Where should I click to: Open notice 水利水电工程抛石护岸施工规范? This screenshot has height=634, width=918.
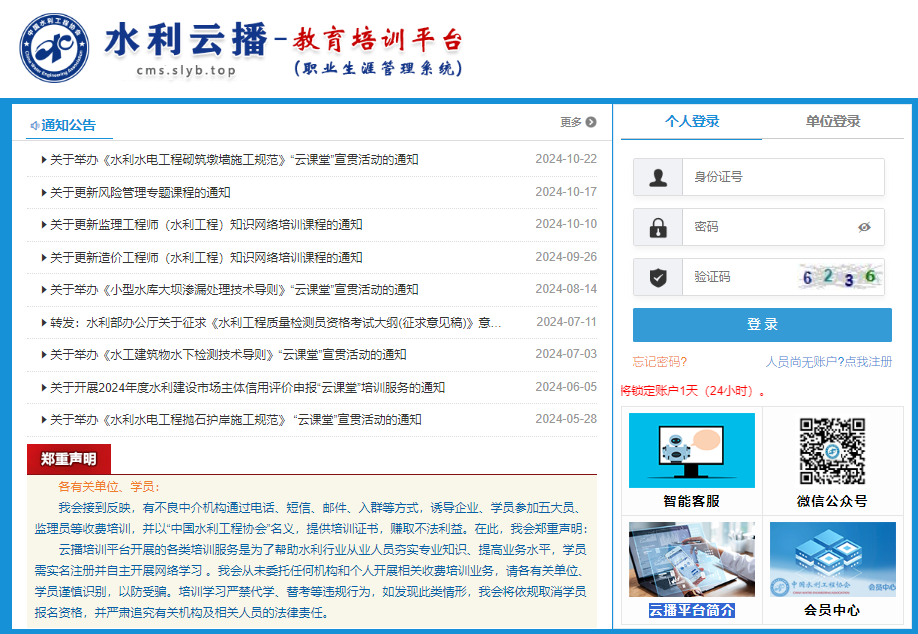235,420
